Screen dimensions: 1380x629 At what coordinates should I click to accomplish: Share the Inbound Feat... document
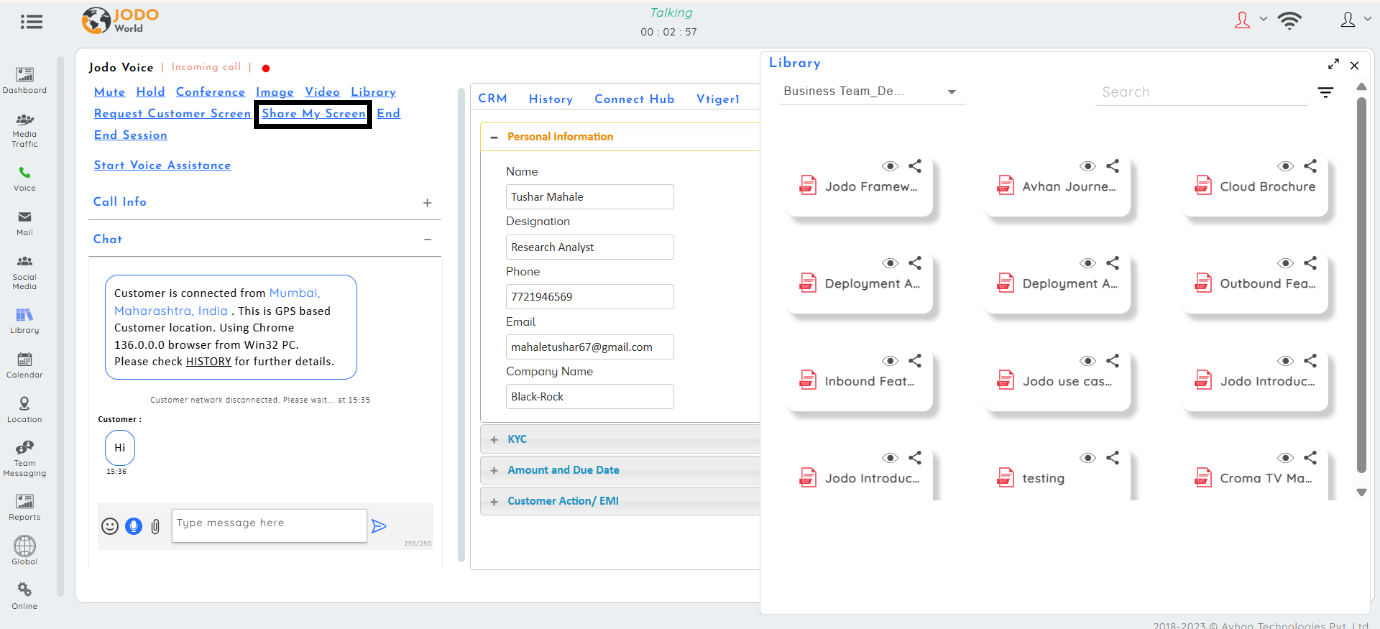[915, 361]
